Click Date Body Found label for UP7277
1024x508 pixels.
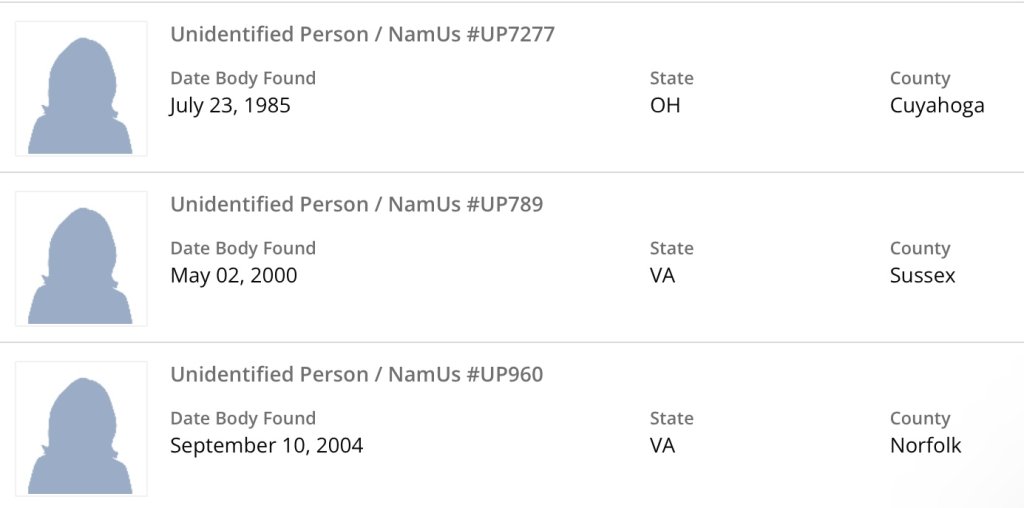pos(242,78)
